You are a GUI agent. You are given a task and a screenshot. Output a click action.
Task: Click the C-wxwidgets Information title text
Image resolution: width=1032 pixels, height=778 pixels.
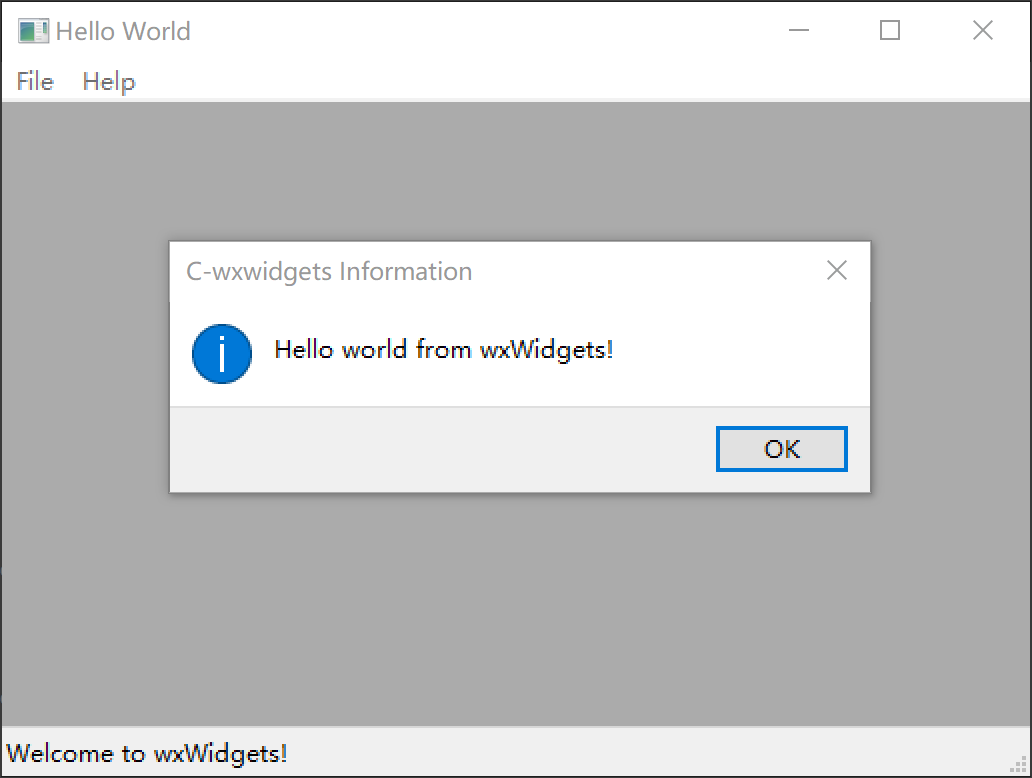click(329, 271)
